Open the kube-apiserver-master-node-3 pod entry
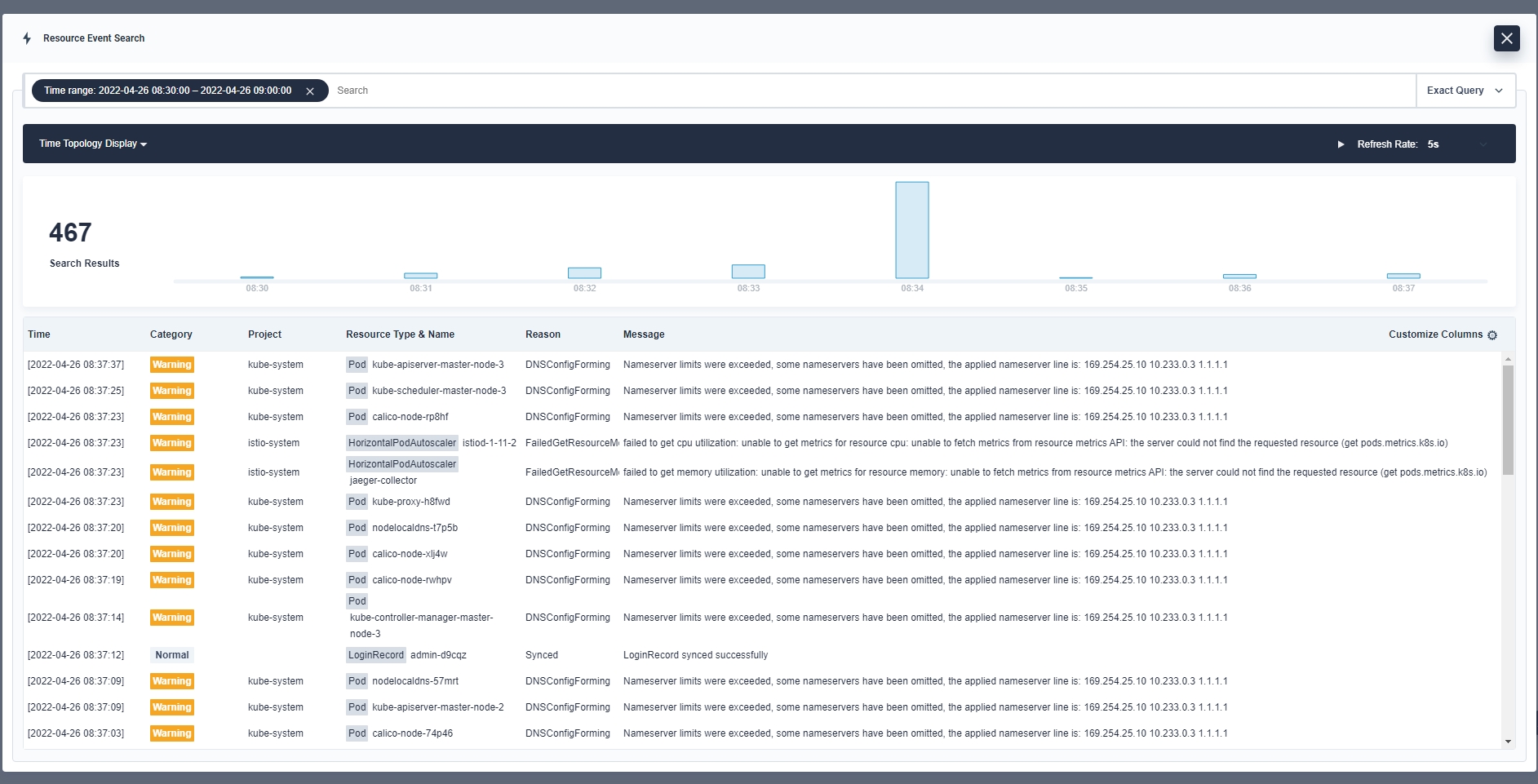Image resolution: width=1538 pixels, height=784 pixels. pyautogui.click(x=437, y=365)
